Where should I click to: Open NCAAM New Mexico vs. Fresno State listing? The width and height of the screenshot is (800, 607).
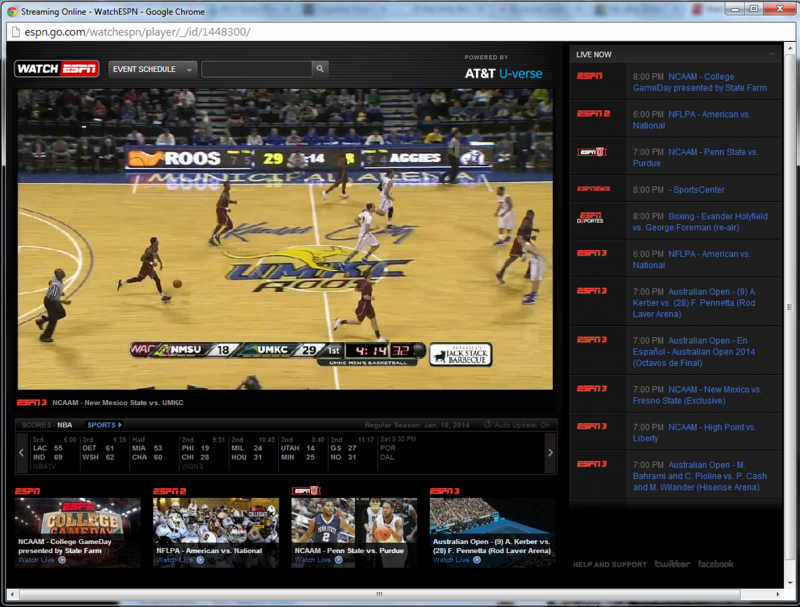coord(697,395)
